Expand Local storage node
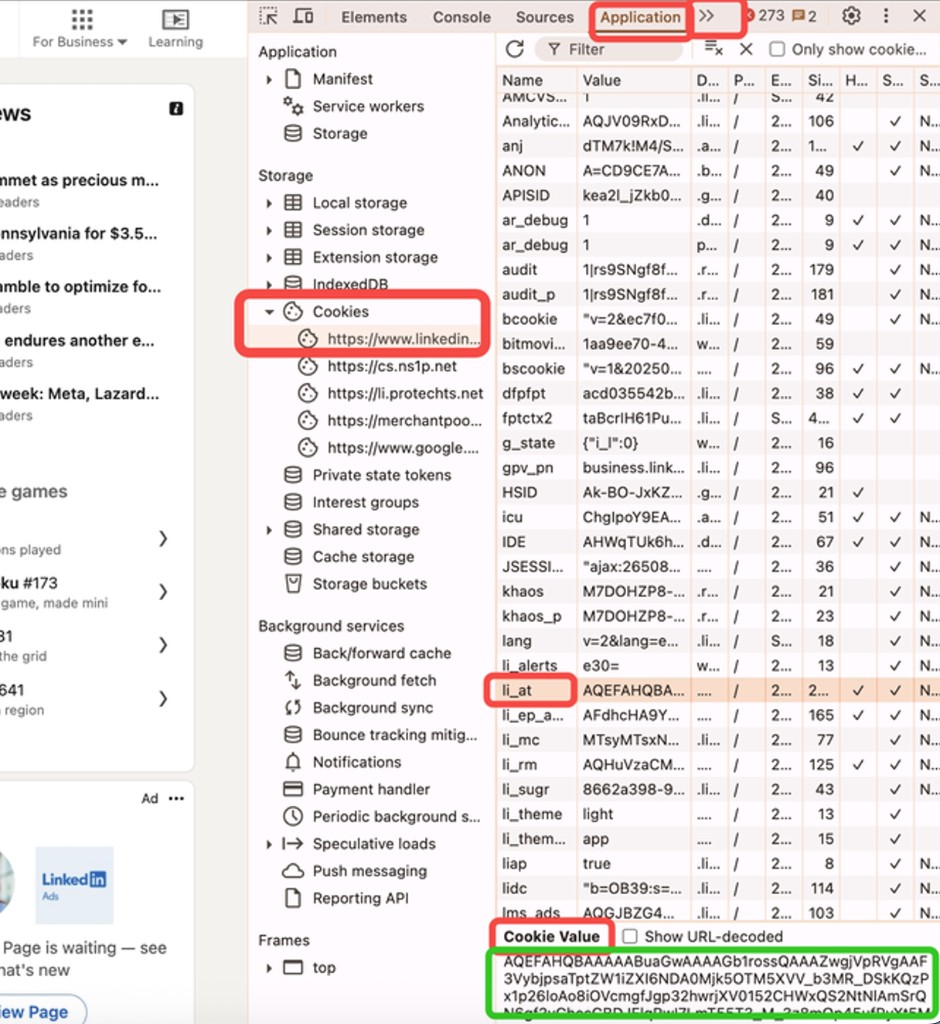The image size is (940, 1024). tap(269, 203)
